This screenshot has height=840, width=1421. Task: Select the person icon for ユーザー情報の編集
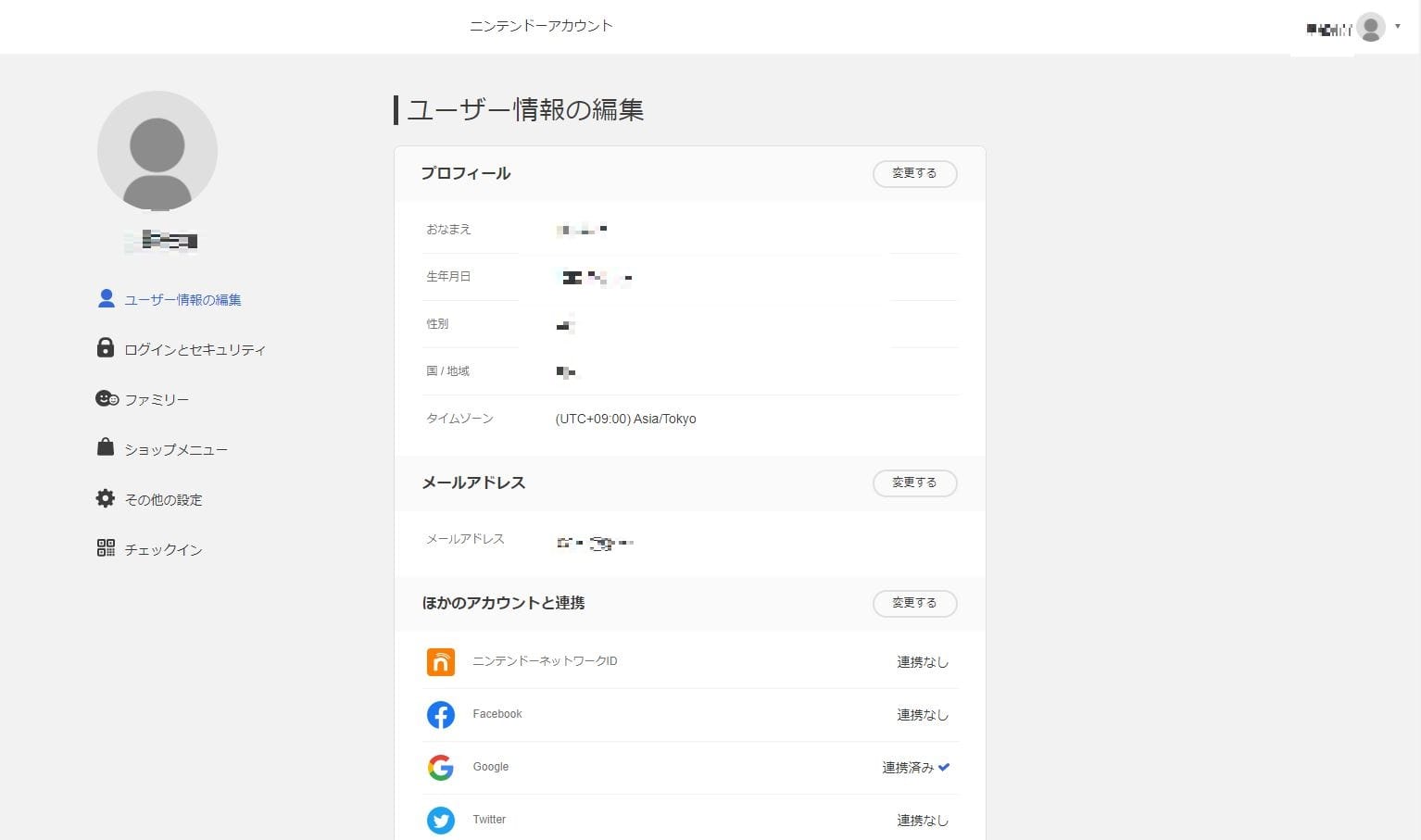[106, 298]
